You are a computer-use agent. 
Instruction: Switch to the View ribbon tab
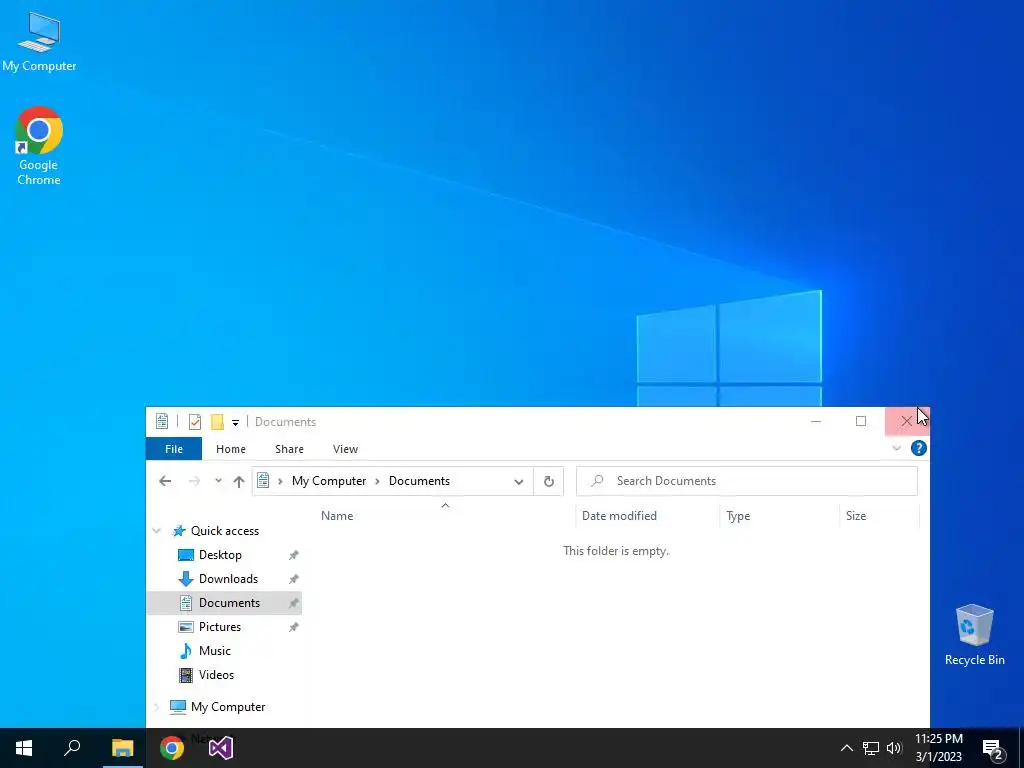coord(345,449)
